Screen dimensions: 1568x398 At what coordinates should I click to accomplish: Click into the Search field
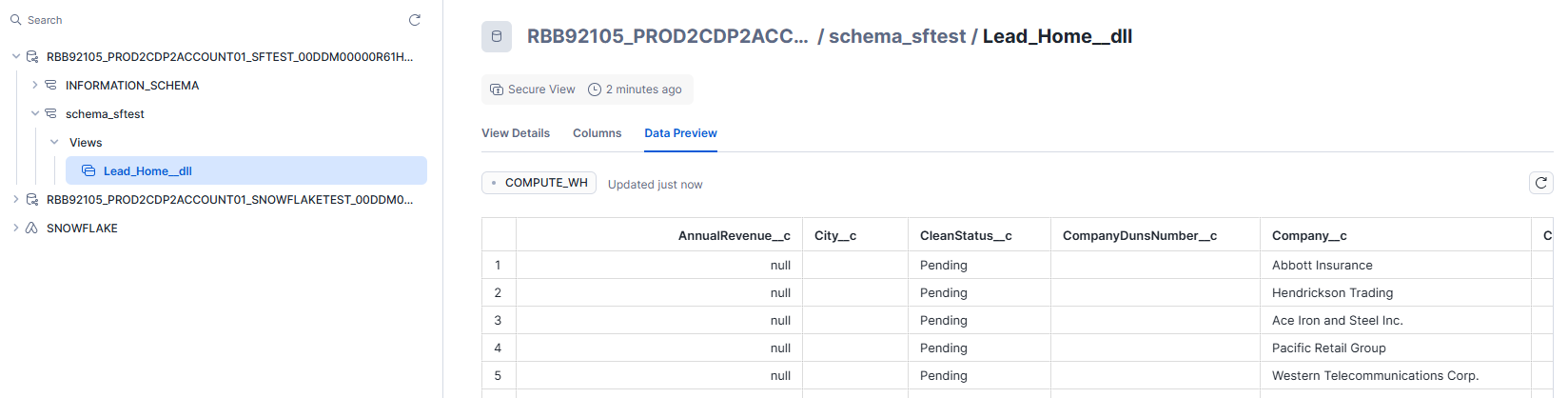pyautogui.click(x=209, y=20)
